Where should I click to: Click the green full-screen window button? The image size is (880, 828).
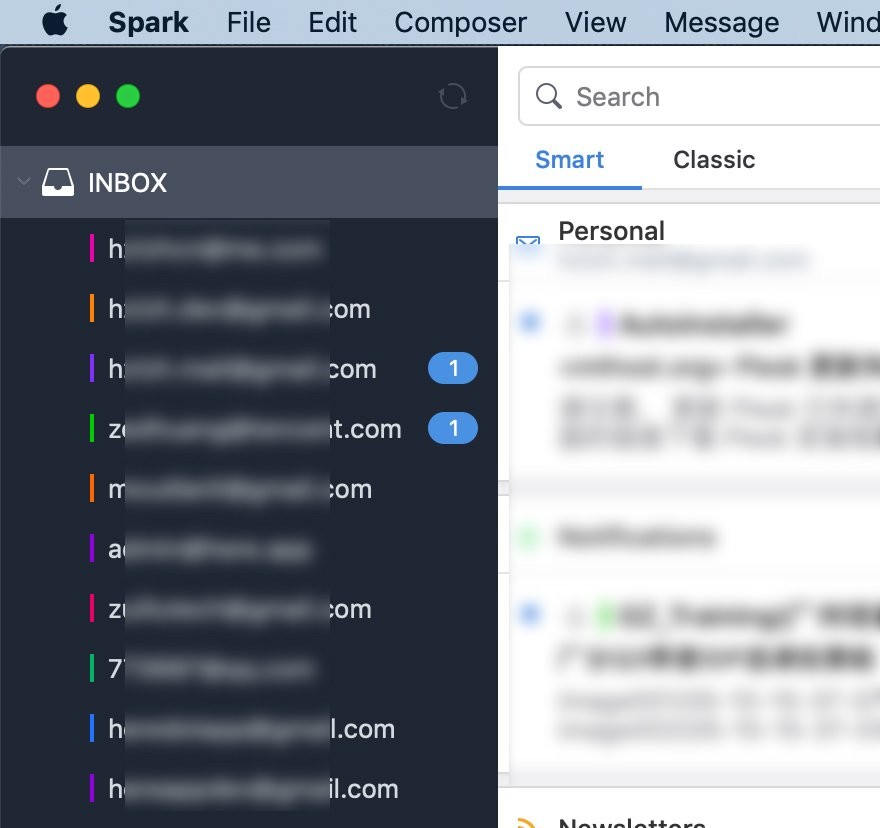128,97
